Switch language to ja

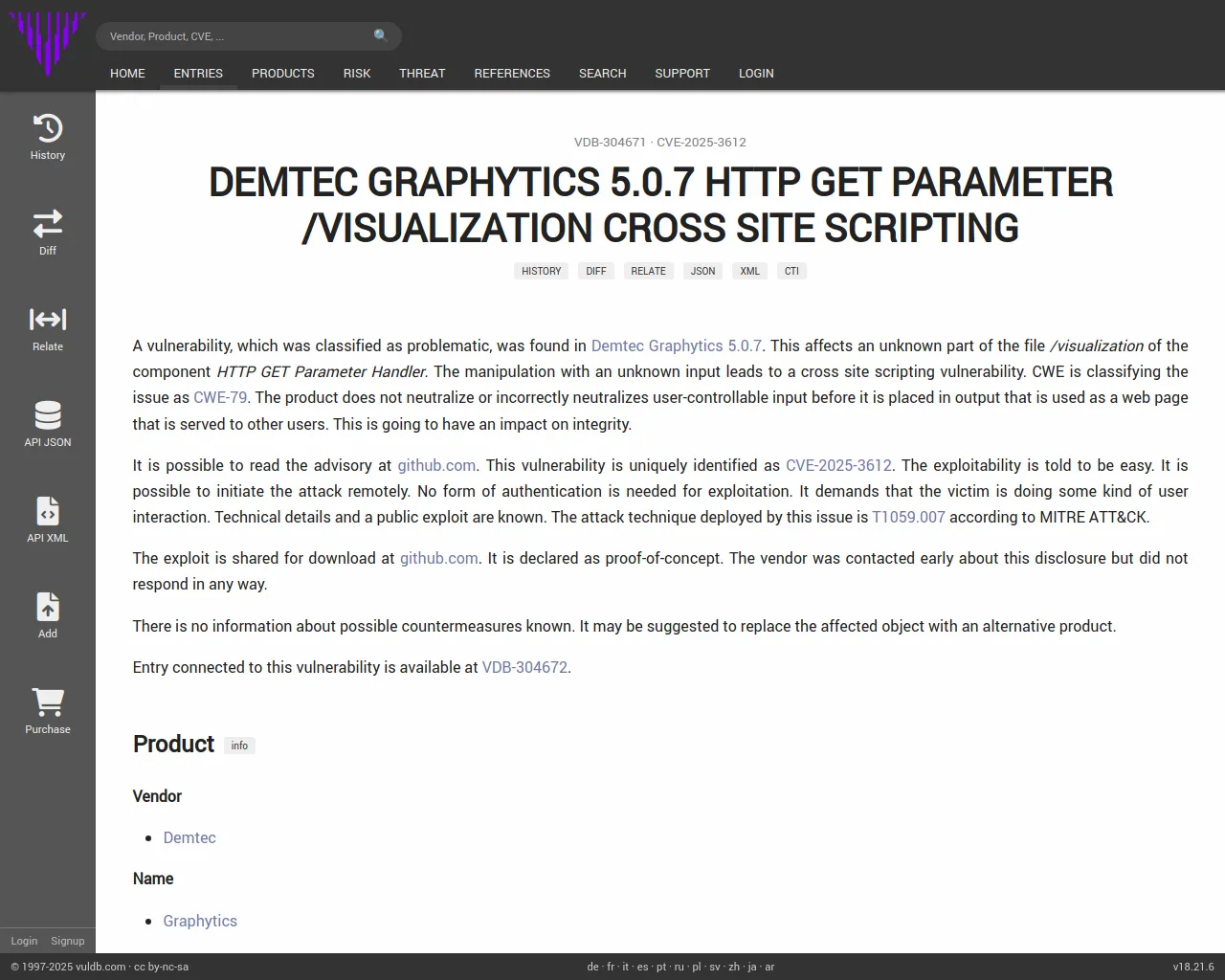point(752,967)
